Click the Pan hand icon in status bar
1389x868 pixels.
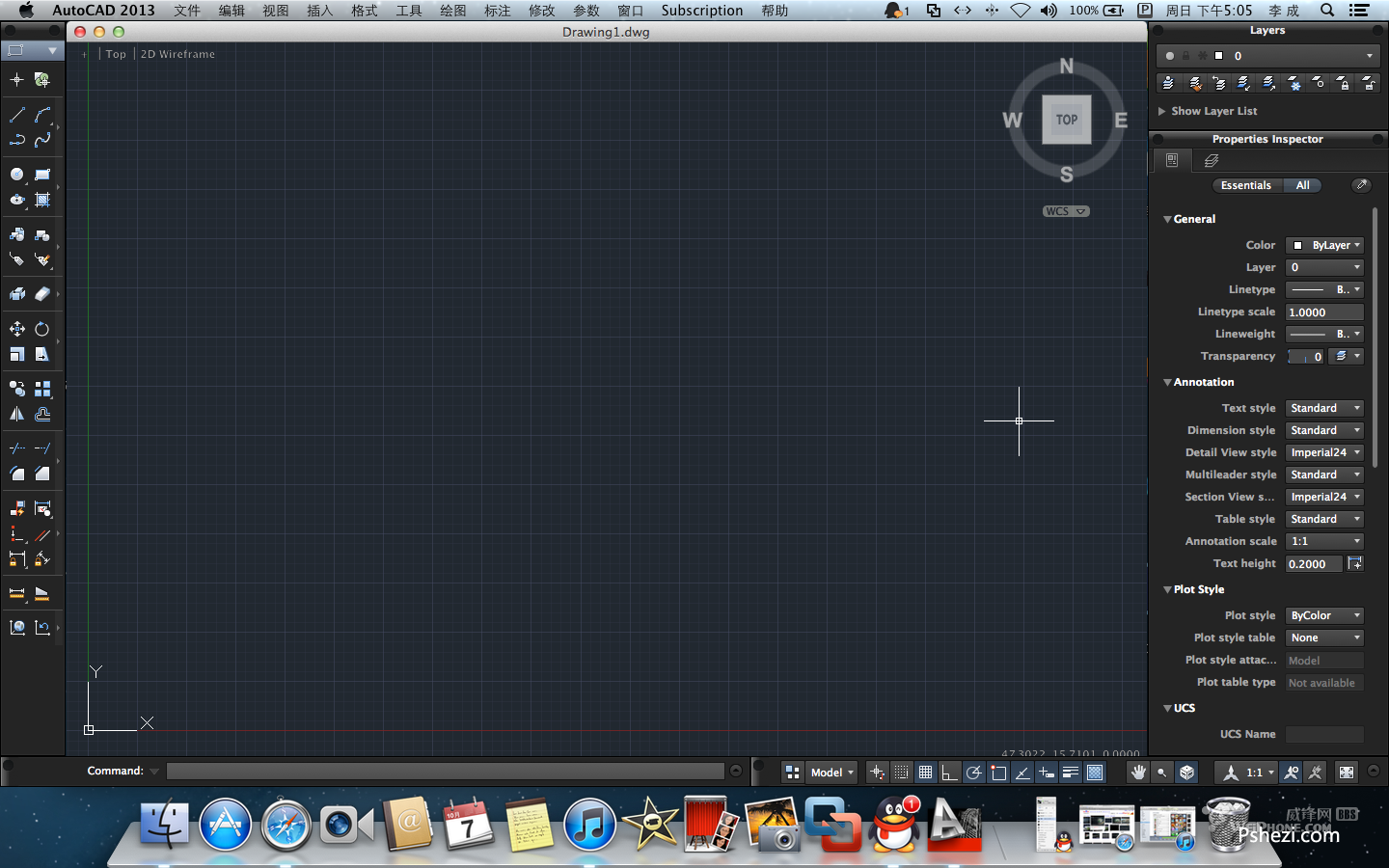pos(1138,772)
